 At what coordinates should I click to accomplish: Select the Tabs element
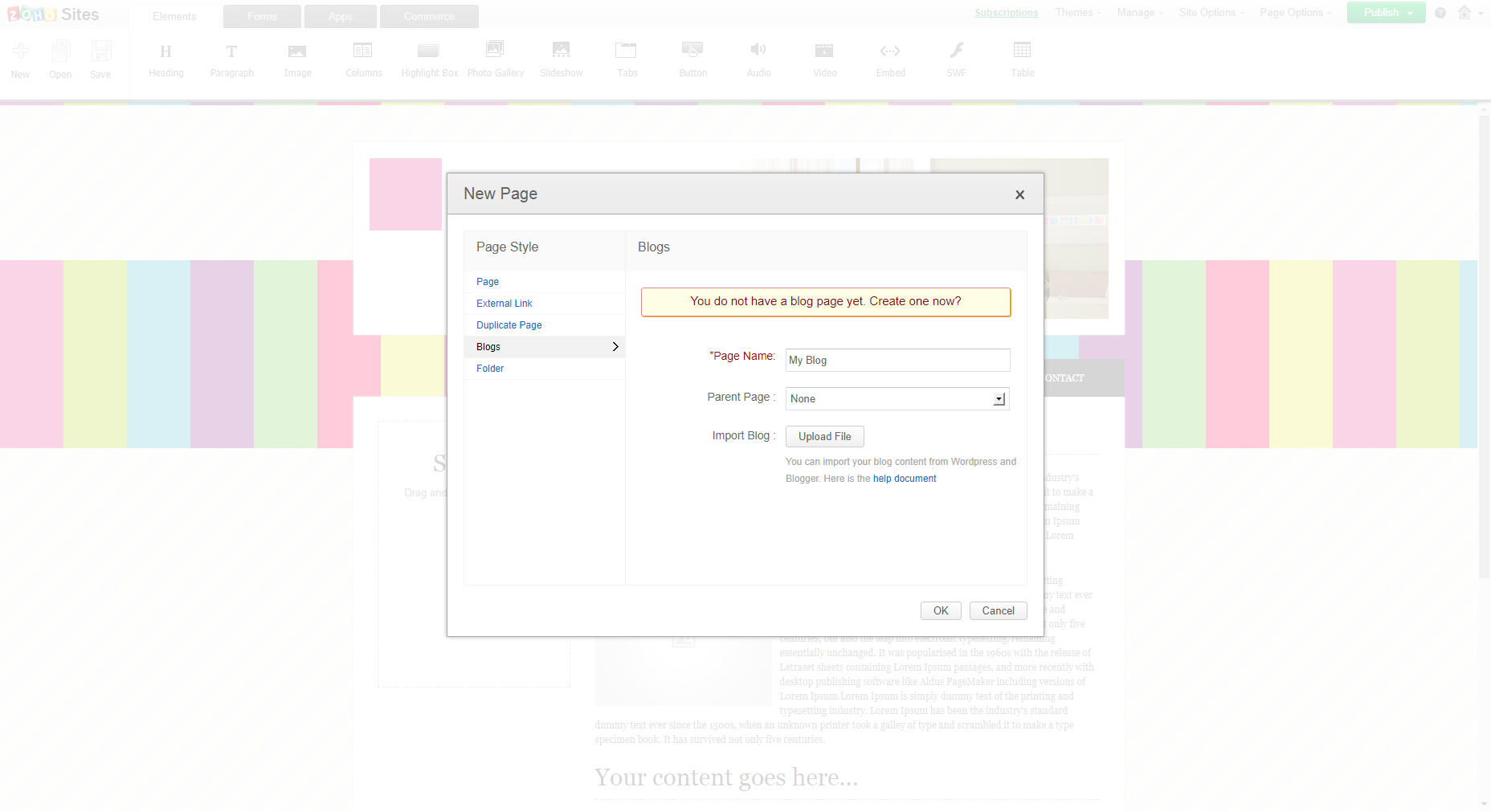[627, 59]
